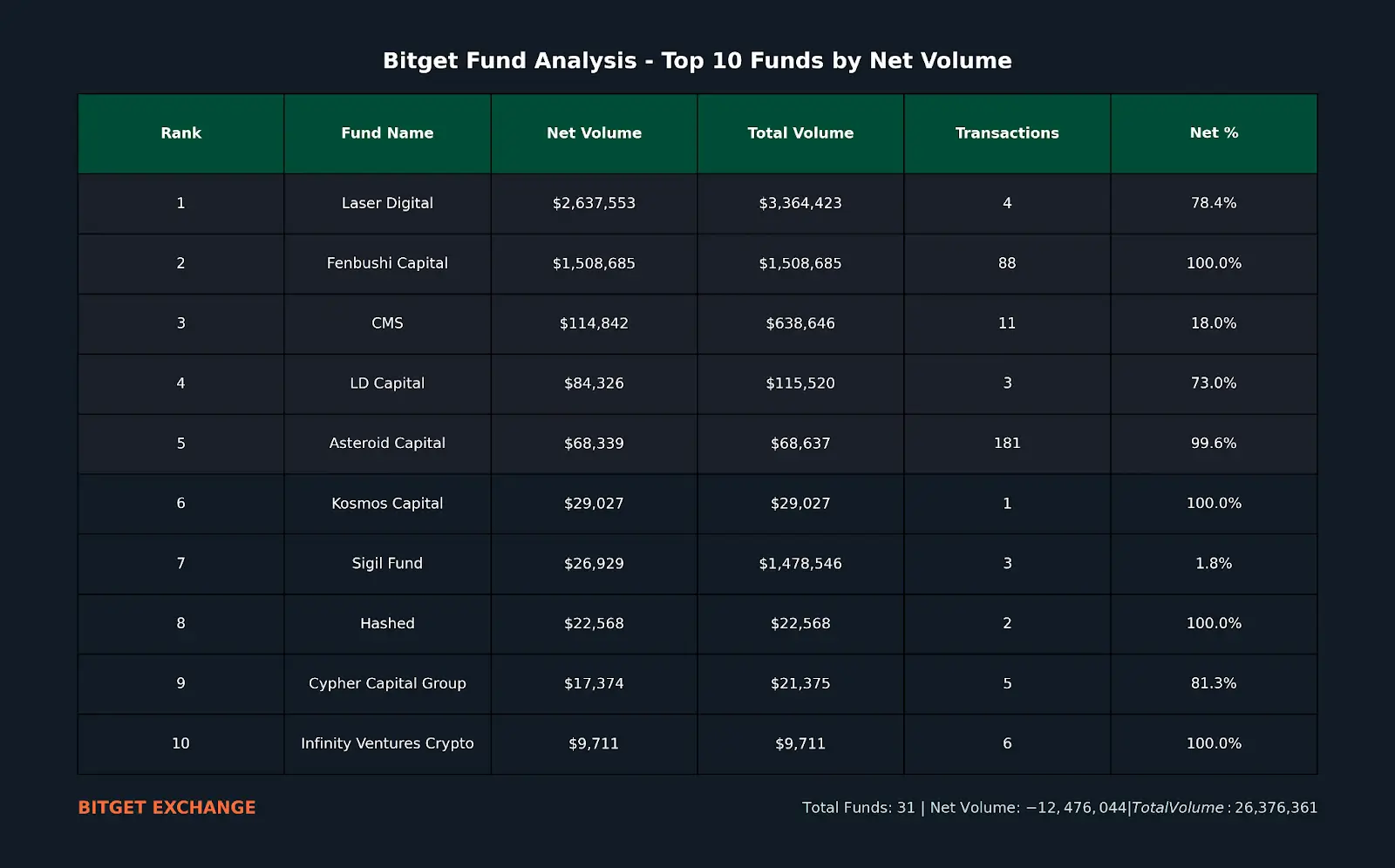The height and width of the screenshot is (868, 1395).
Task: Click the Net % column header
Action: coord(1214,133)
